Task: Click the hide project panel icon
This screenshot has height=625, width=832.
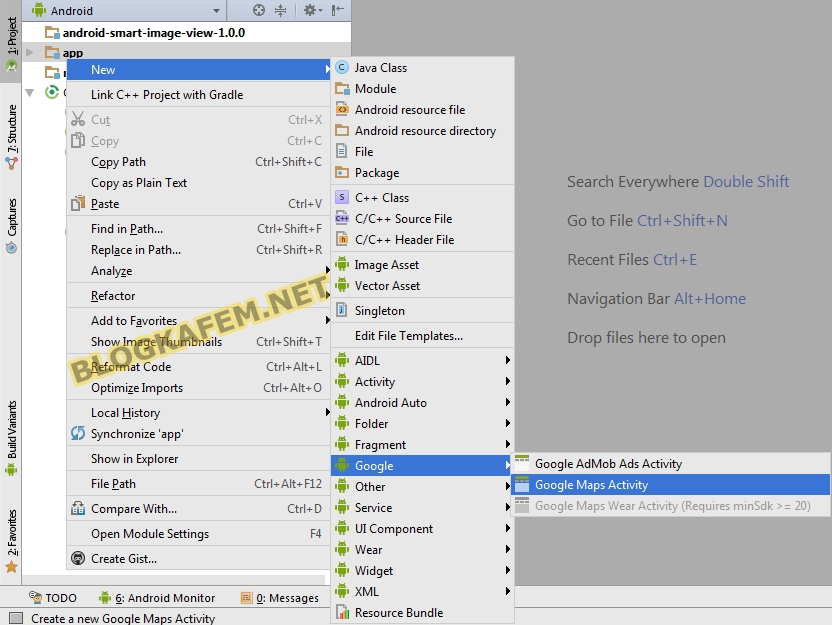Action: click(x=337, y=10)
